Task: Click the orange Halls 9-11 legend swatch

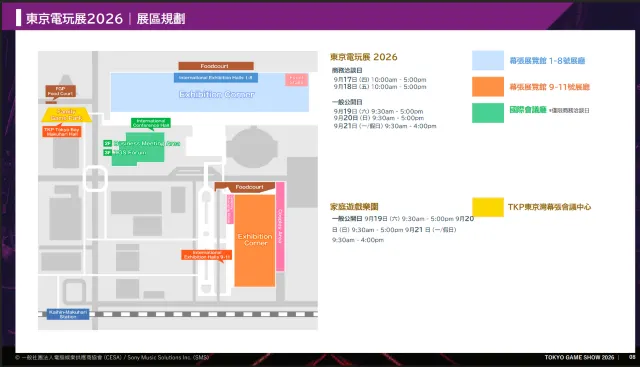Action: [488, 87]
